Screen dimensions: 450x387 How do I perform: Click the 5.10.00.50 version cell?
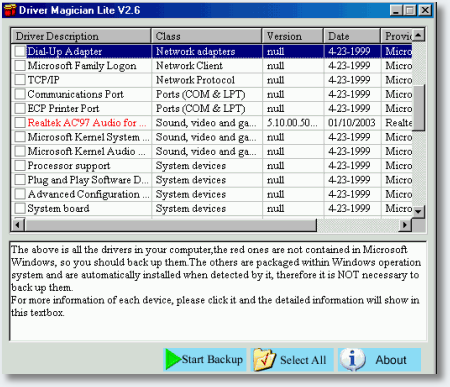(292, 123)
